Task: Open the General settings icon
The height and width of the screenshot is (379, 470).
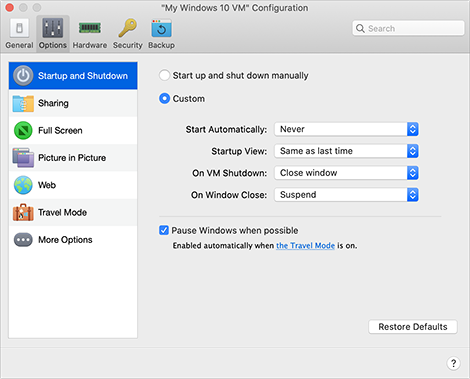Action: [19, 28]
